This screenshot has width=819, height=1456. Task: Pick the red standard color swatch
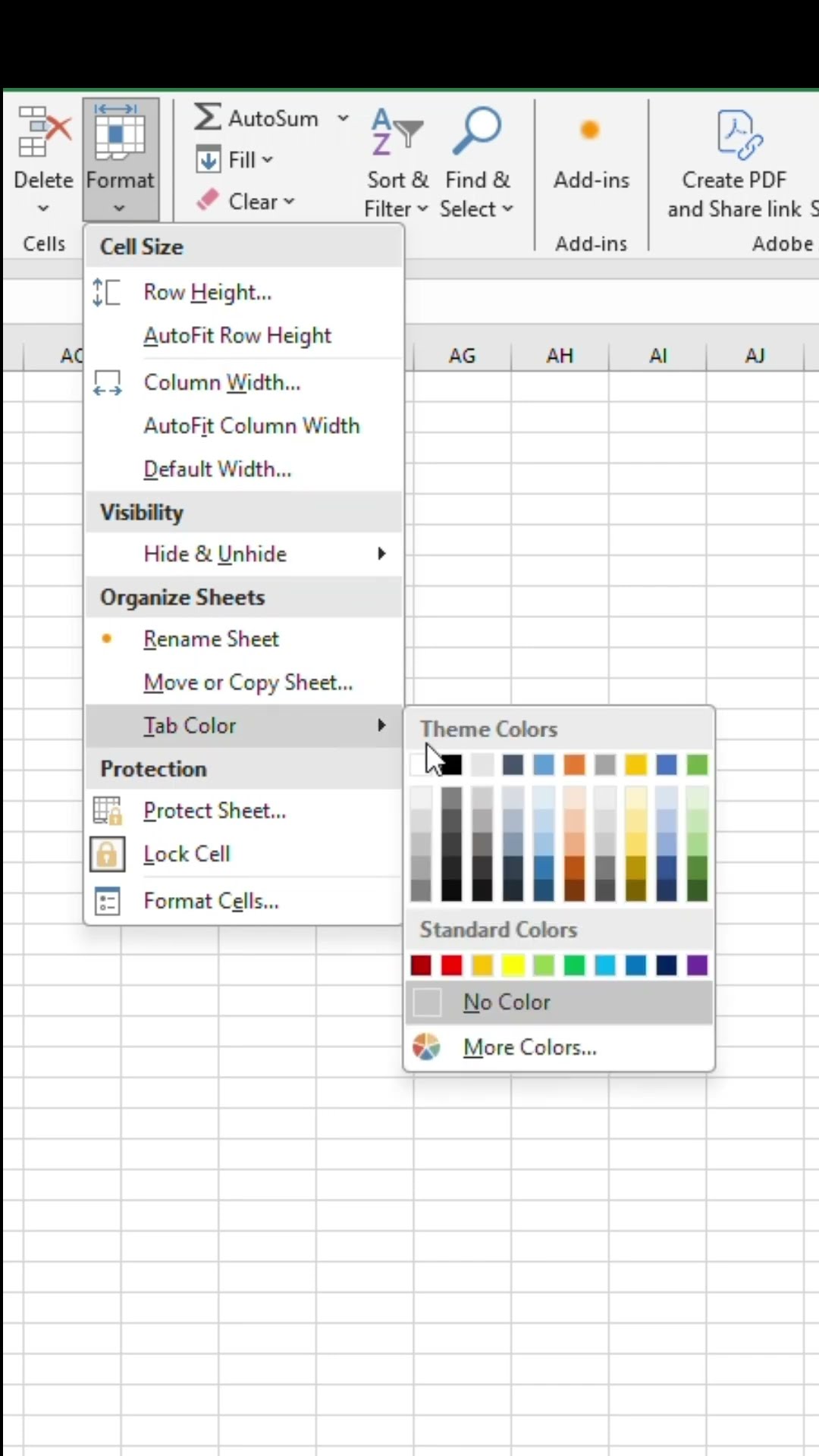452,965
